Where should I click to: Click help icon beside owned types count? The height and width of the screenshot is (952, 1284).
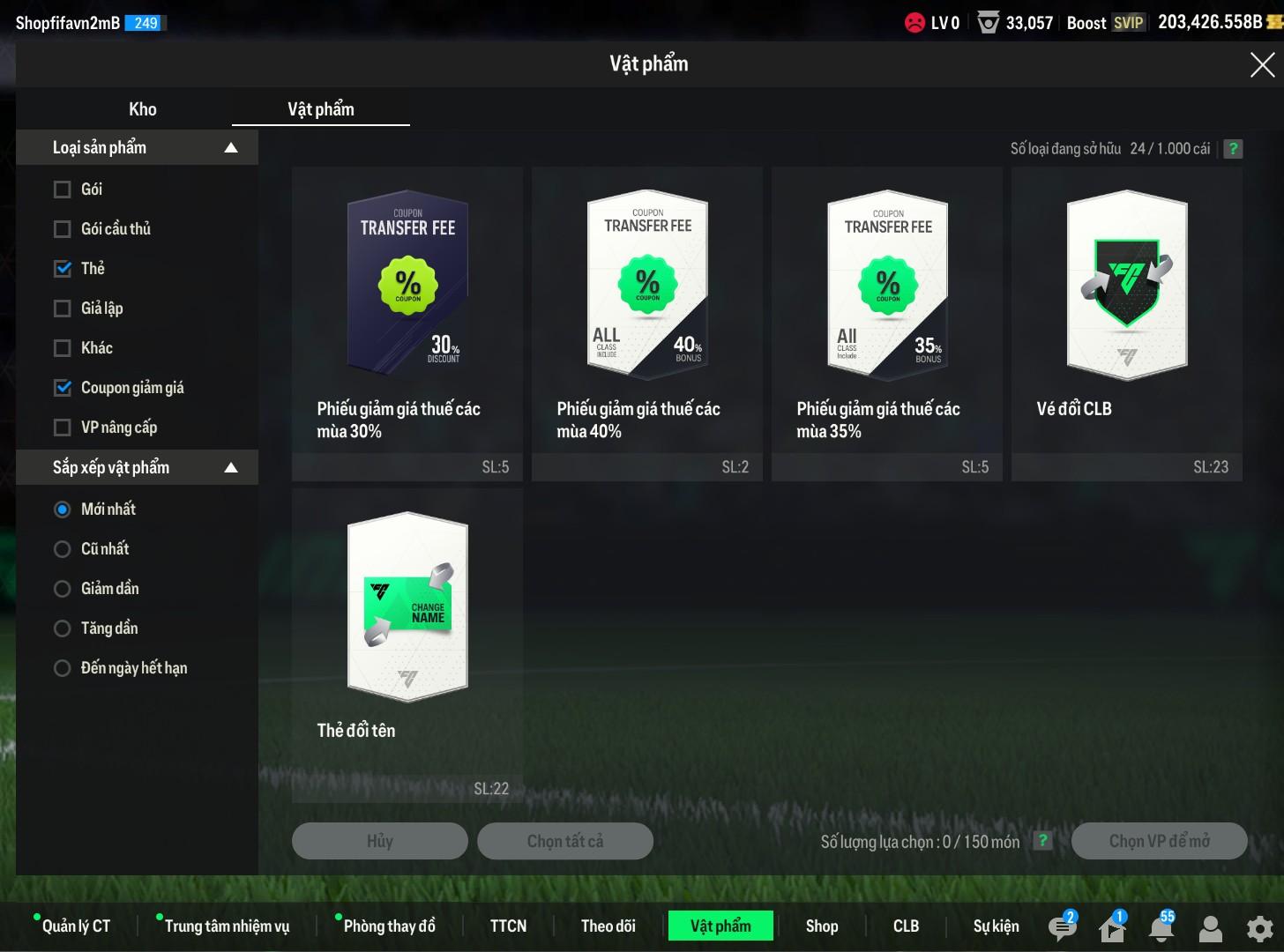point(1233,149)
